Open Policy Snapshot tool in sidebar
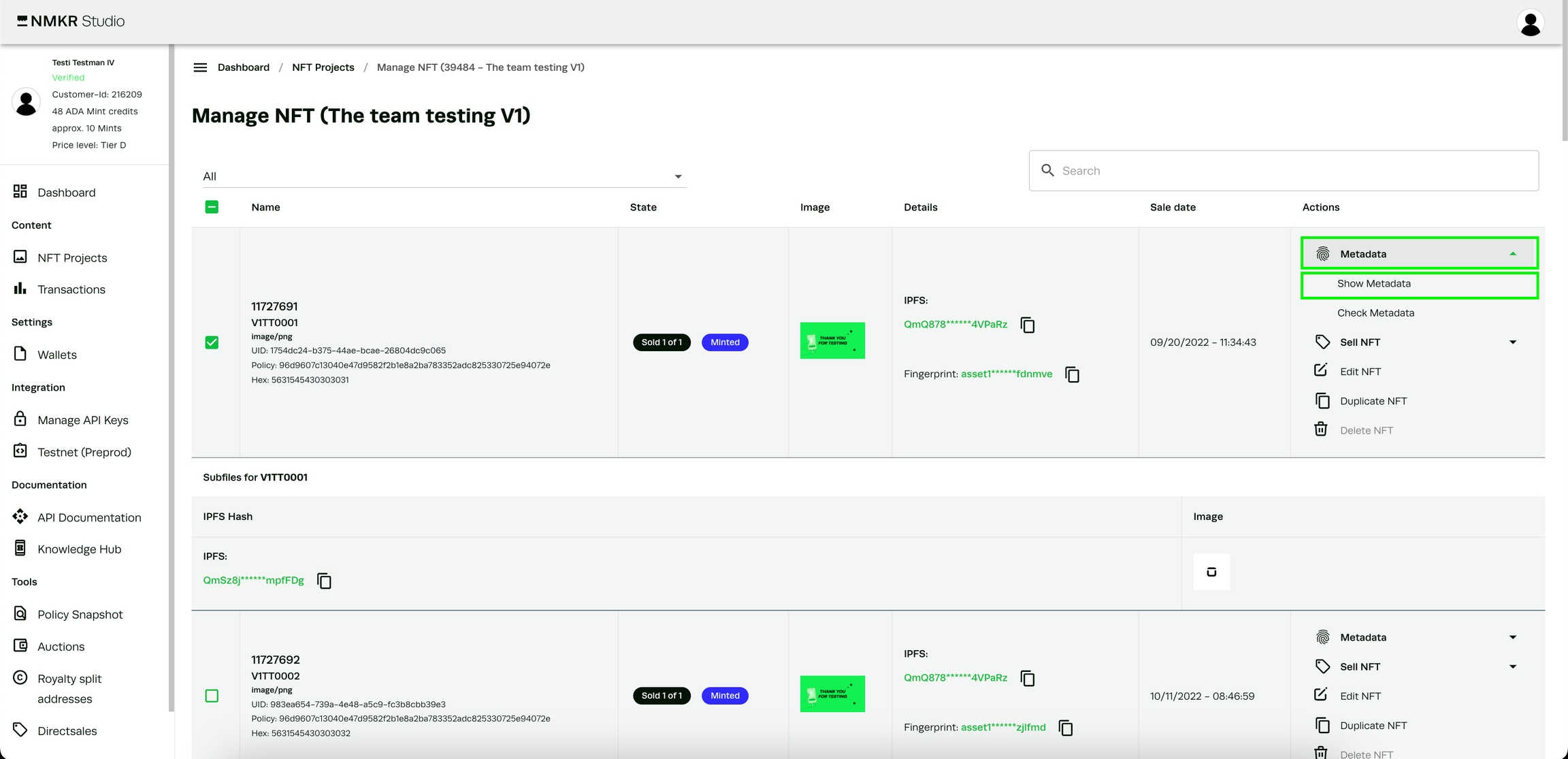Screen dimensions: 1568x759 point(80,614)
